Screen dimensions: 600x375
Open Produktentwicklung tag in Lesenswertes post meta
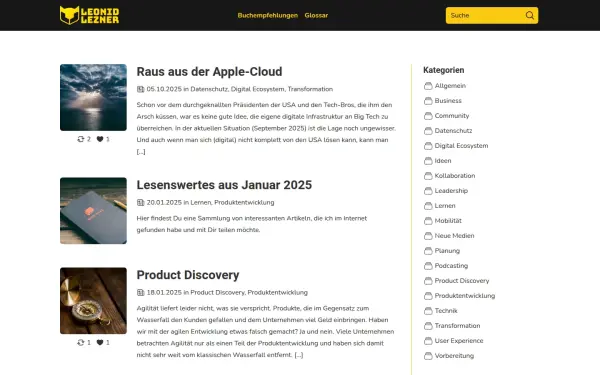click(244, 202)
